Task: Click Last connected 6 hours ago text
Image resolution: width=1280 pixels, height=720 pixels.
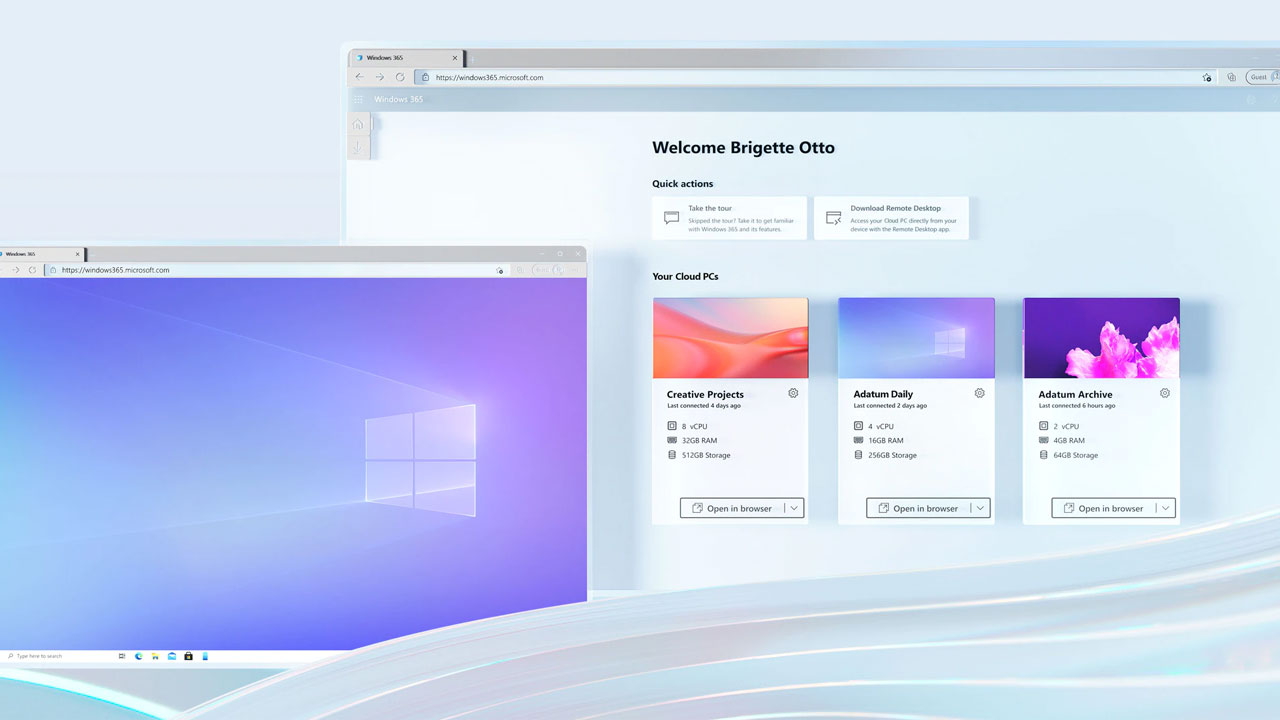Action: 1077,406
